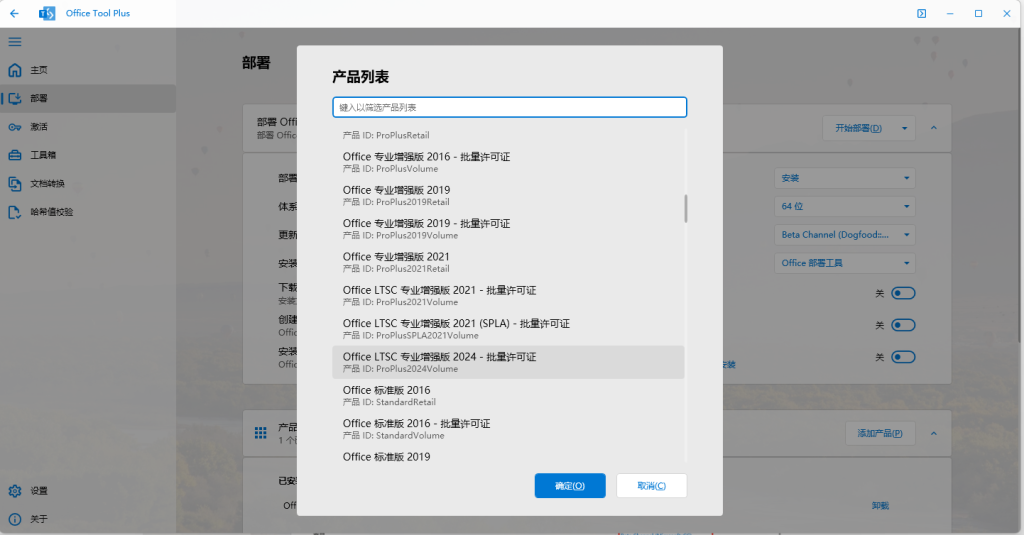Open the 激活 activation page
The image size is (1024, 535).
pos(88,127)
